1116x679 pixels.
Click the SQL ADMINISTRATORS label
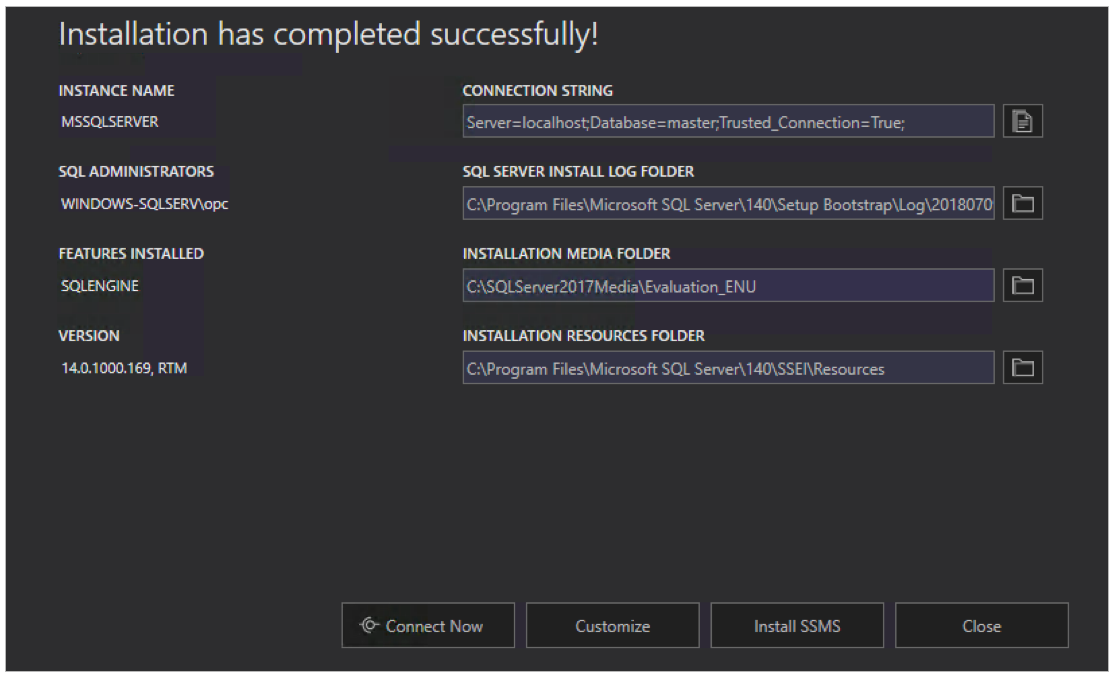click(x=136, y=172)
